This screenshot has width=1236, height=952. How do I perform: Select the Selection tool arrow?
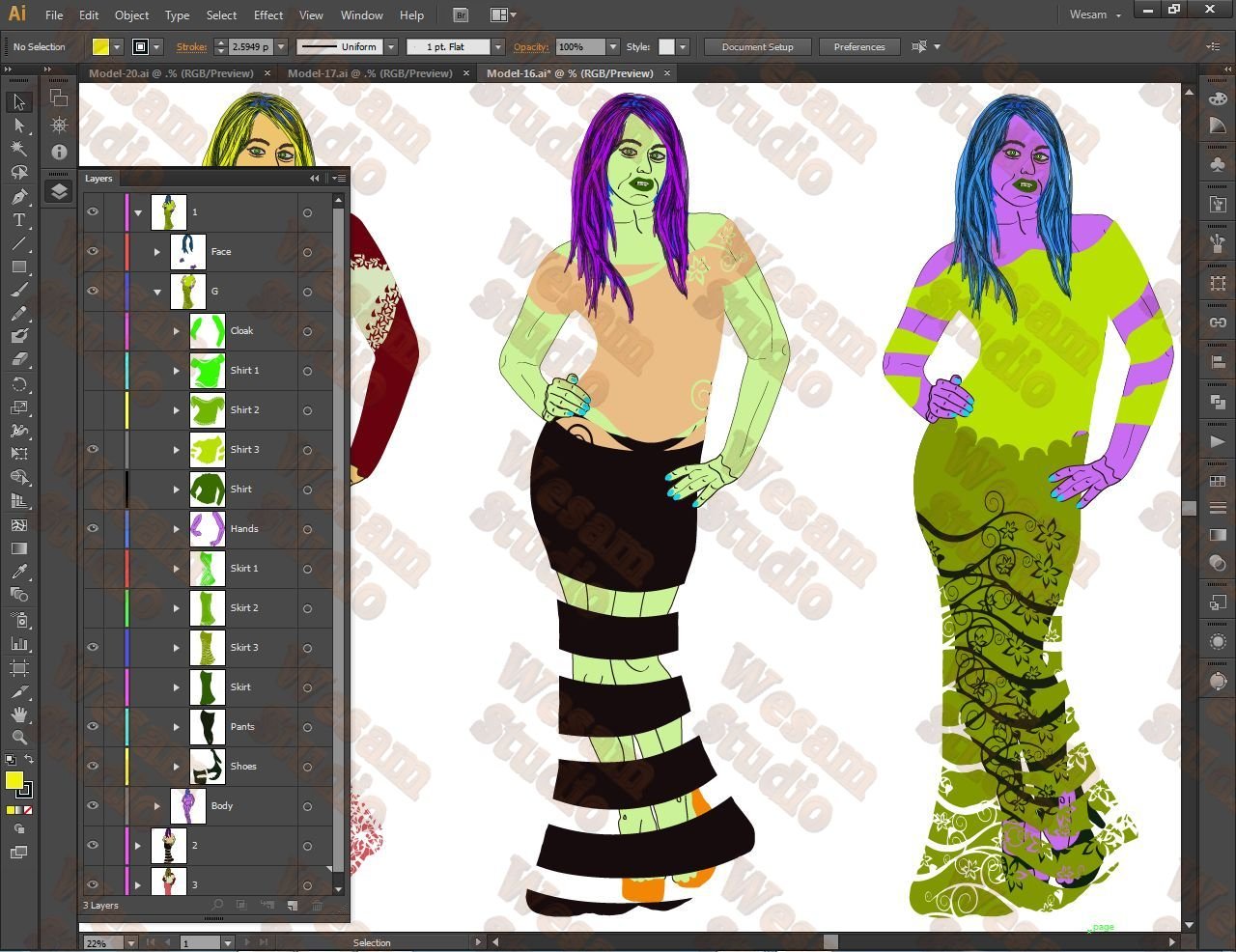19,102
